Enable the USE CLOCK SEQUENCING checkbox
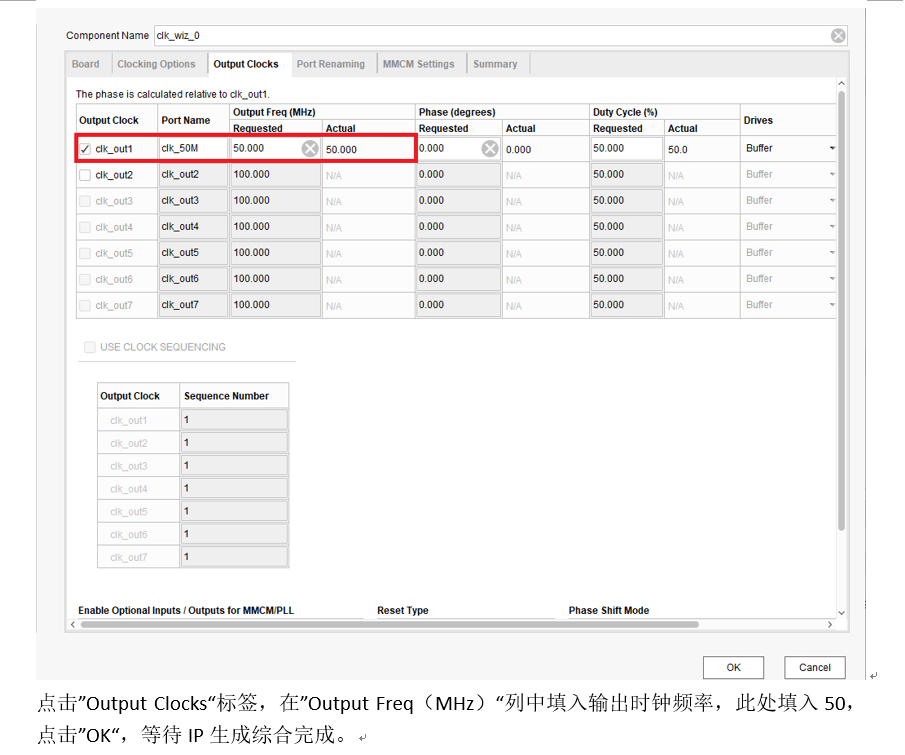905x755 pixels. 89,347
